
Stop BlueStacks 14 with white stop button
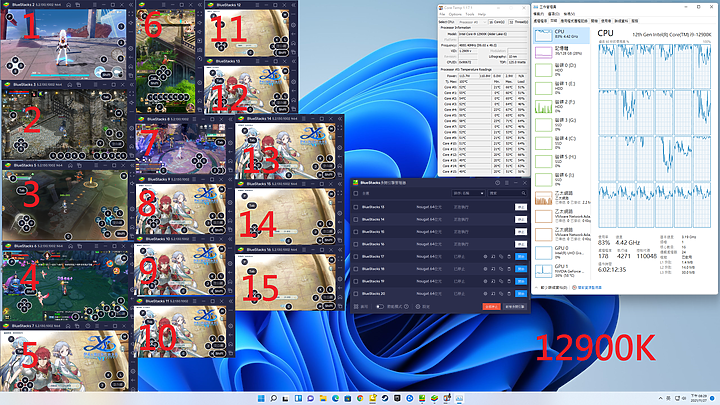(x=521, y=219)
